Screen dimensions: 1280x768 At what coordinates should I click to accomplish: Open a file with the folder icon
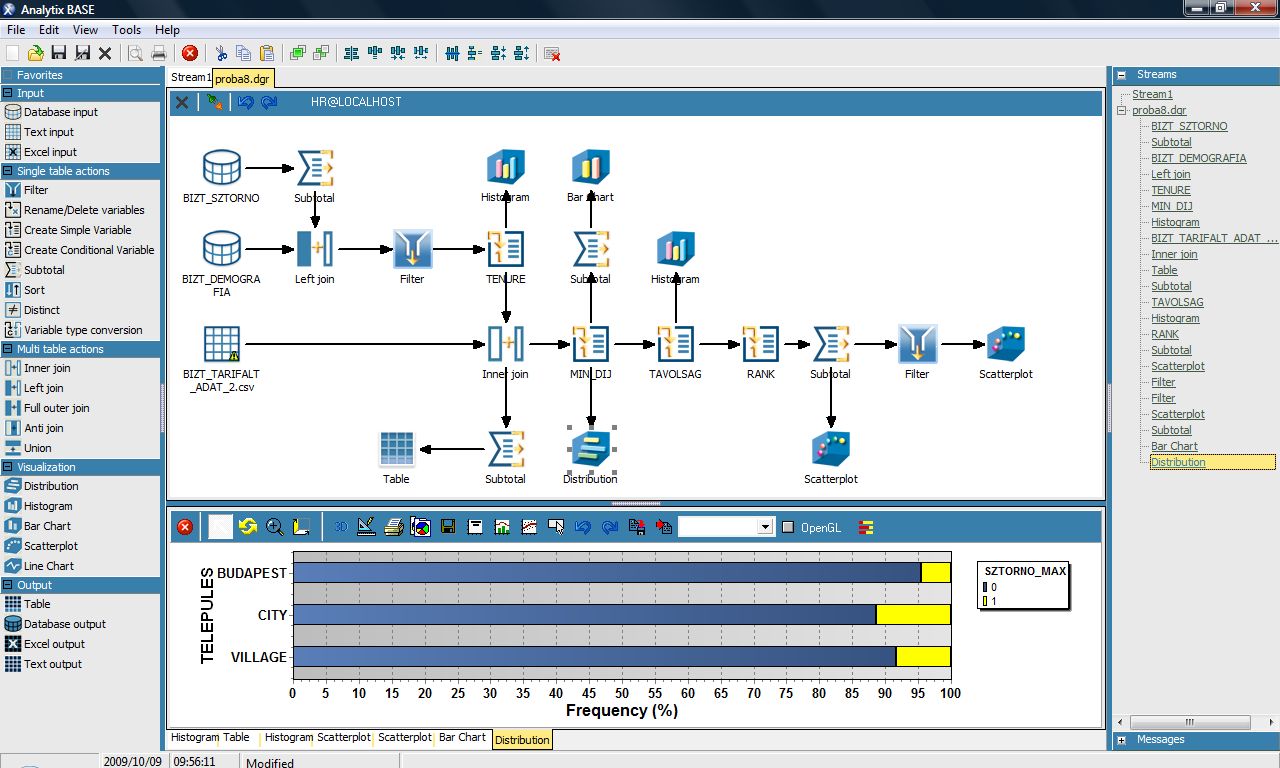coord(36,53)
